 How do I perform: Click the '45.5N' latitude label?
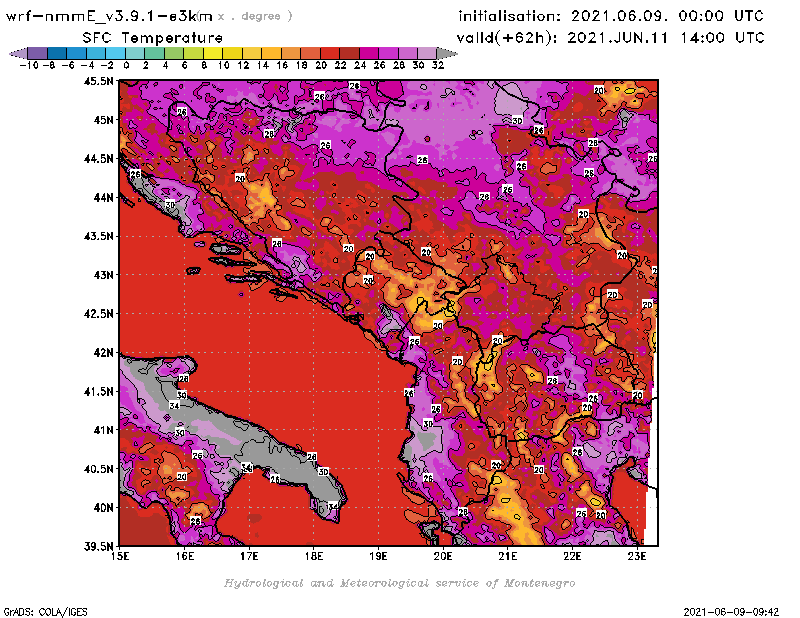click(x=98, y=81)
